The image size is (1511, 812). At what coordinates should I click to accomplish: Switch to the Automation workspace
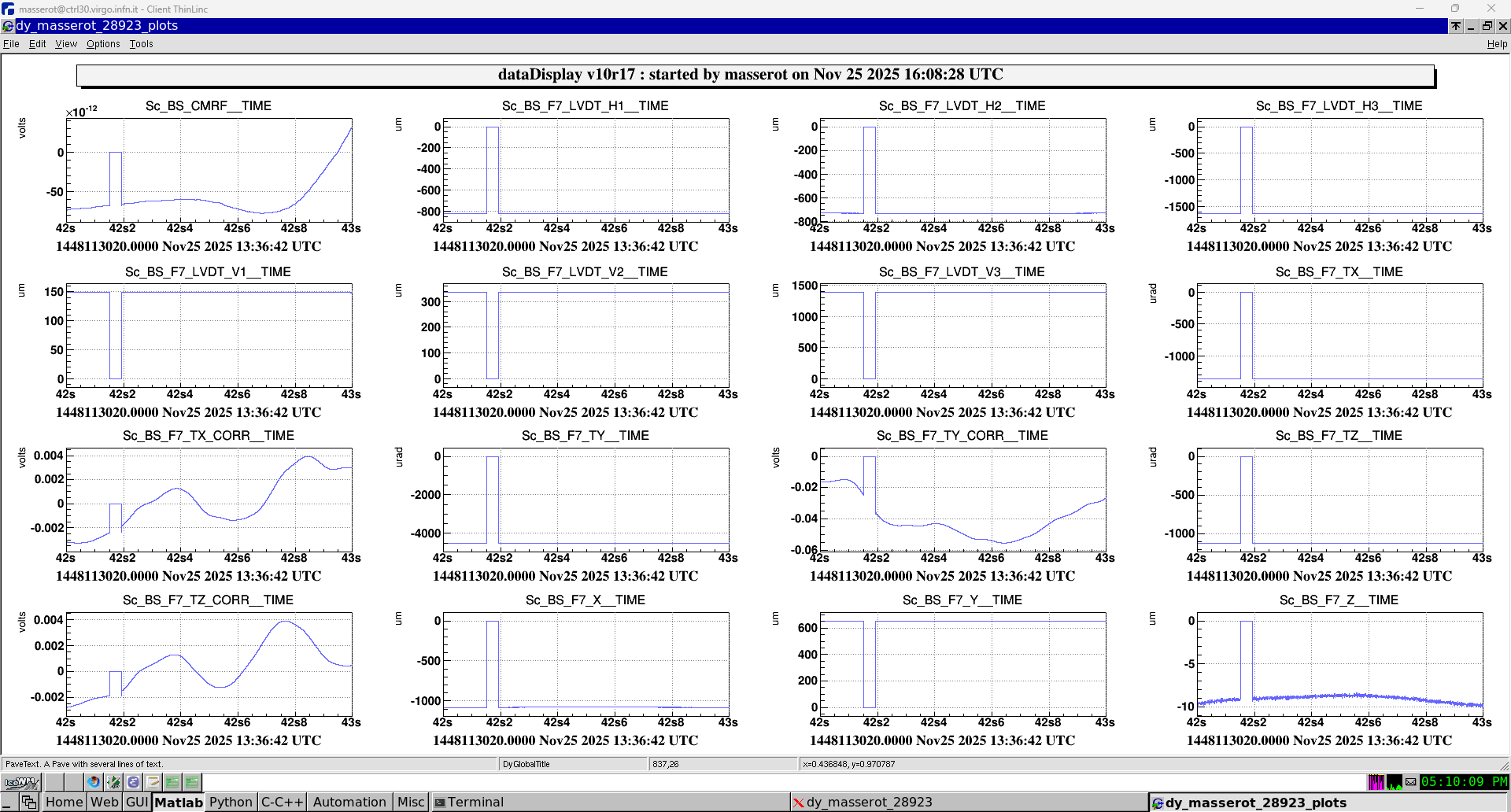[349, 802]
